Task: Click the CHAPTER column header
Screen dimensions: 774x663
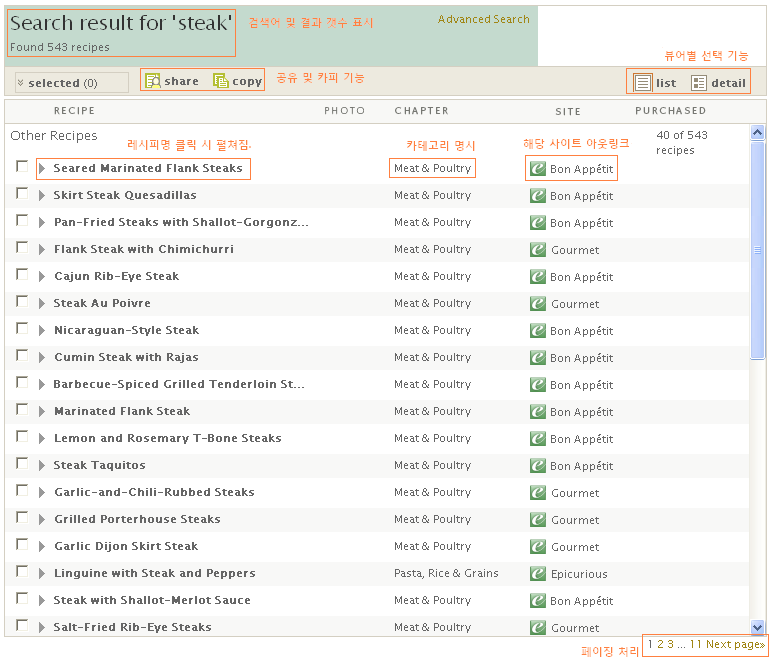Action: click(x=422, y=111)
